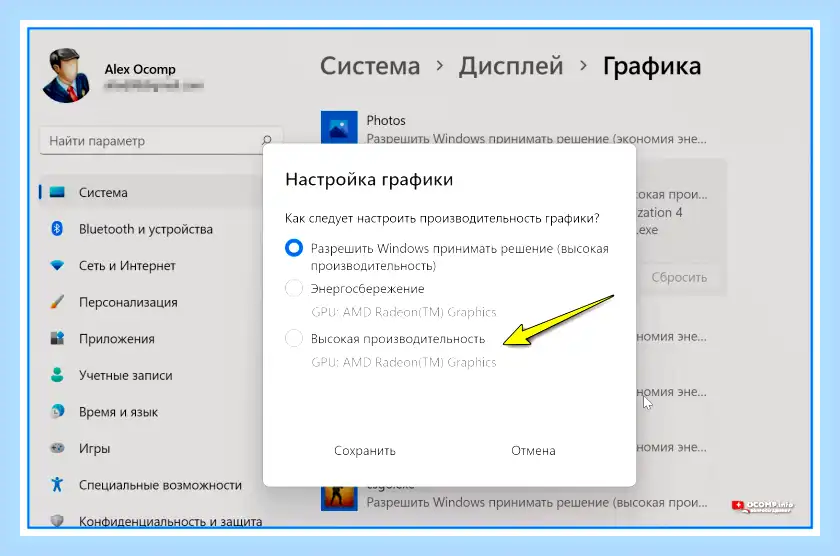Click the Время и язык icon
Image resolution: width=840 pixels, height=556 pixels.
coord(57,411)
